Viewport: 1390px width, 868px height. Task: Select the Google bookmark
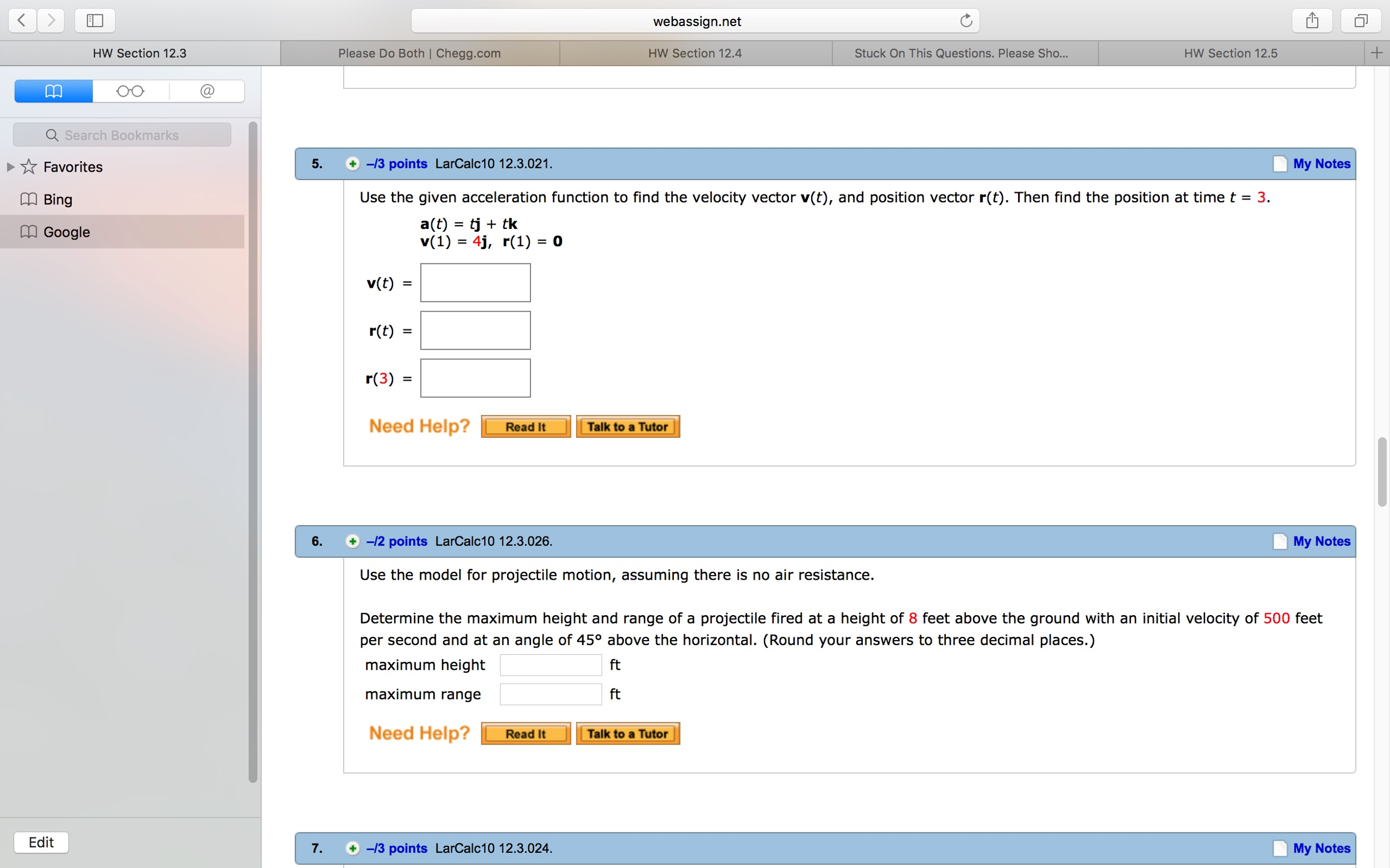122,232
